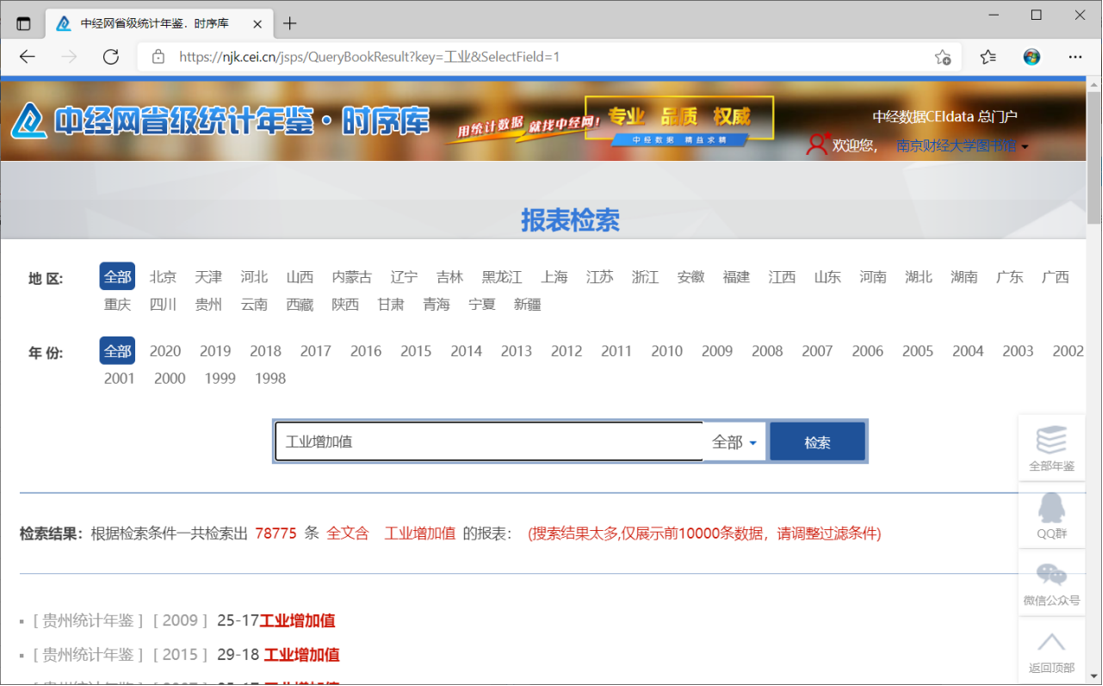
Task: Select 江苏 as the region
Action: pyautogui.click(x=599, y=276)
